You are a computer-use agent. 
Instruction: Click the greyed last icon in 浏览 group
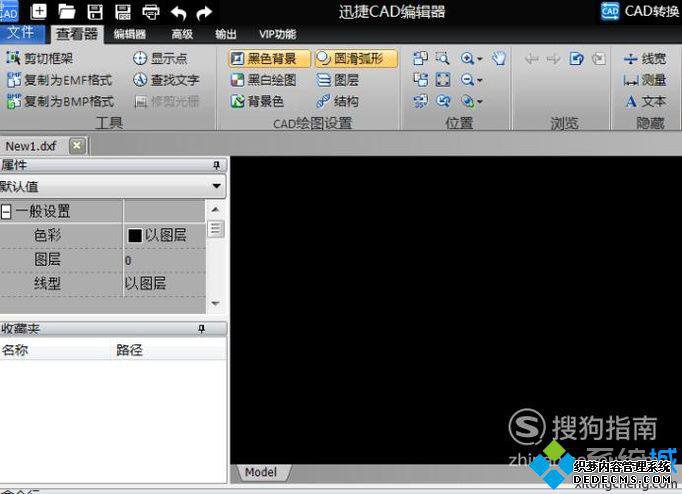(x=599, y=58)
